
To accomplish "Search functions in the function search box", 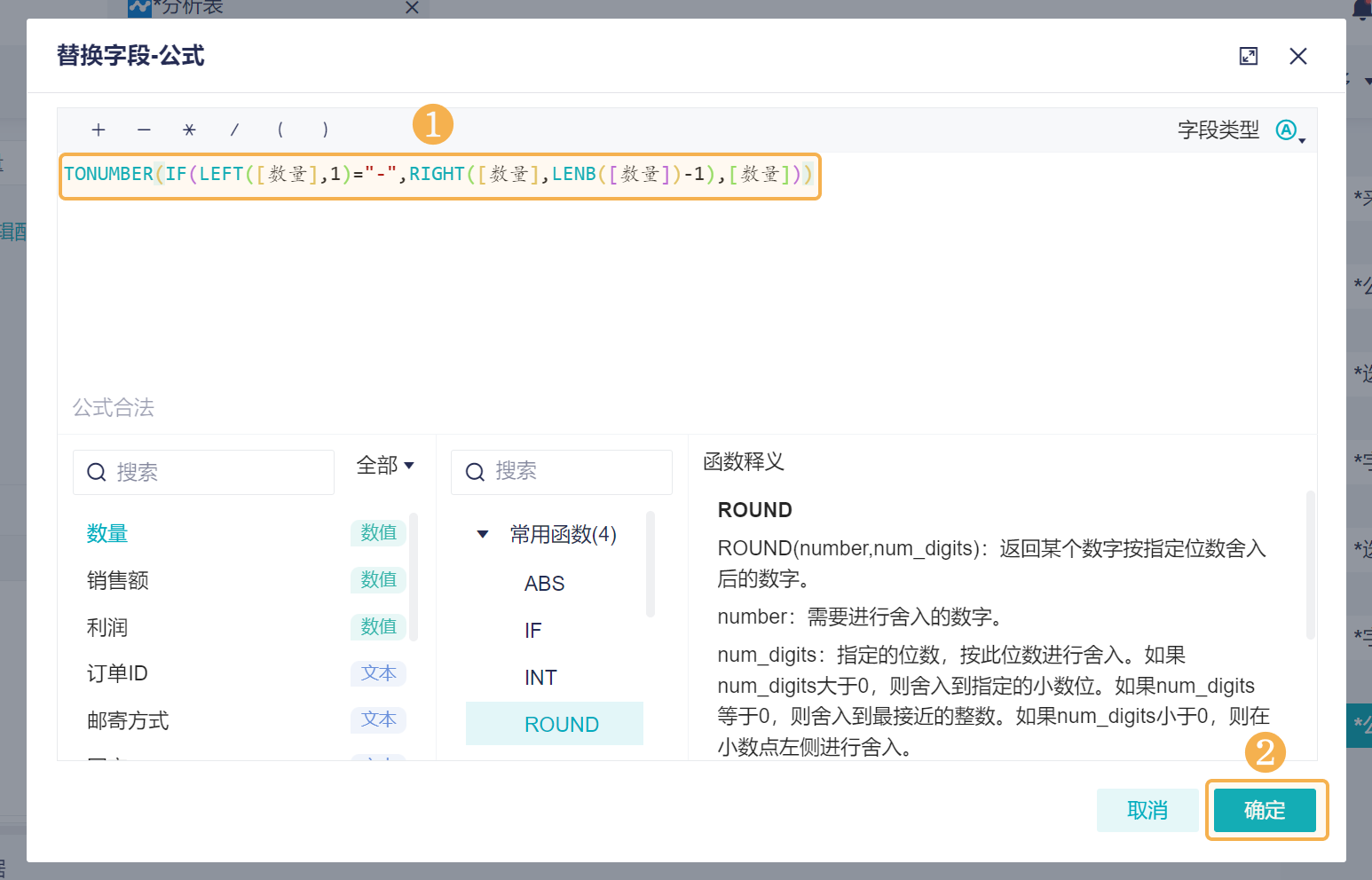I will pyautogui.click(x=561, y=472).
